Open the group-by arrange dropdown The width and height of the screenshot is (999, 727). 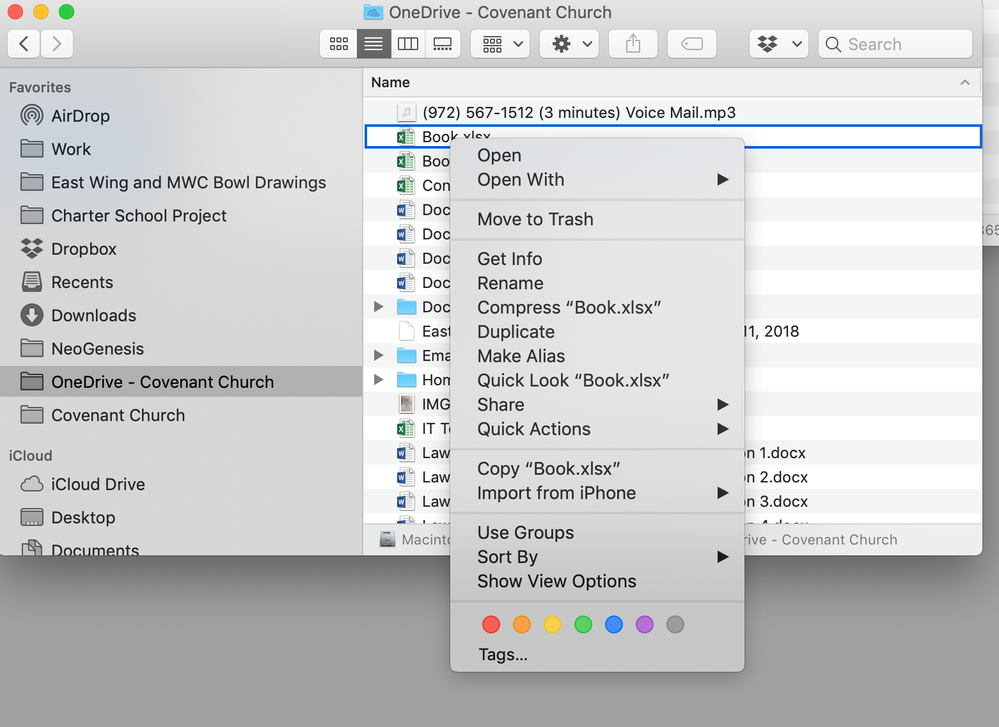pyautogui.click(x=500, y=44)
